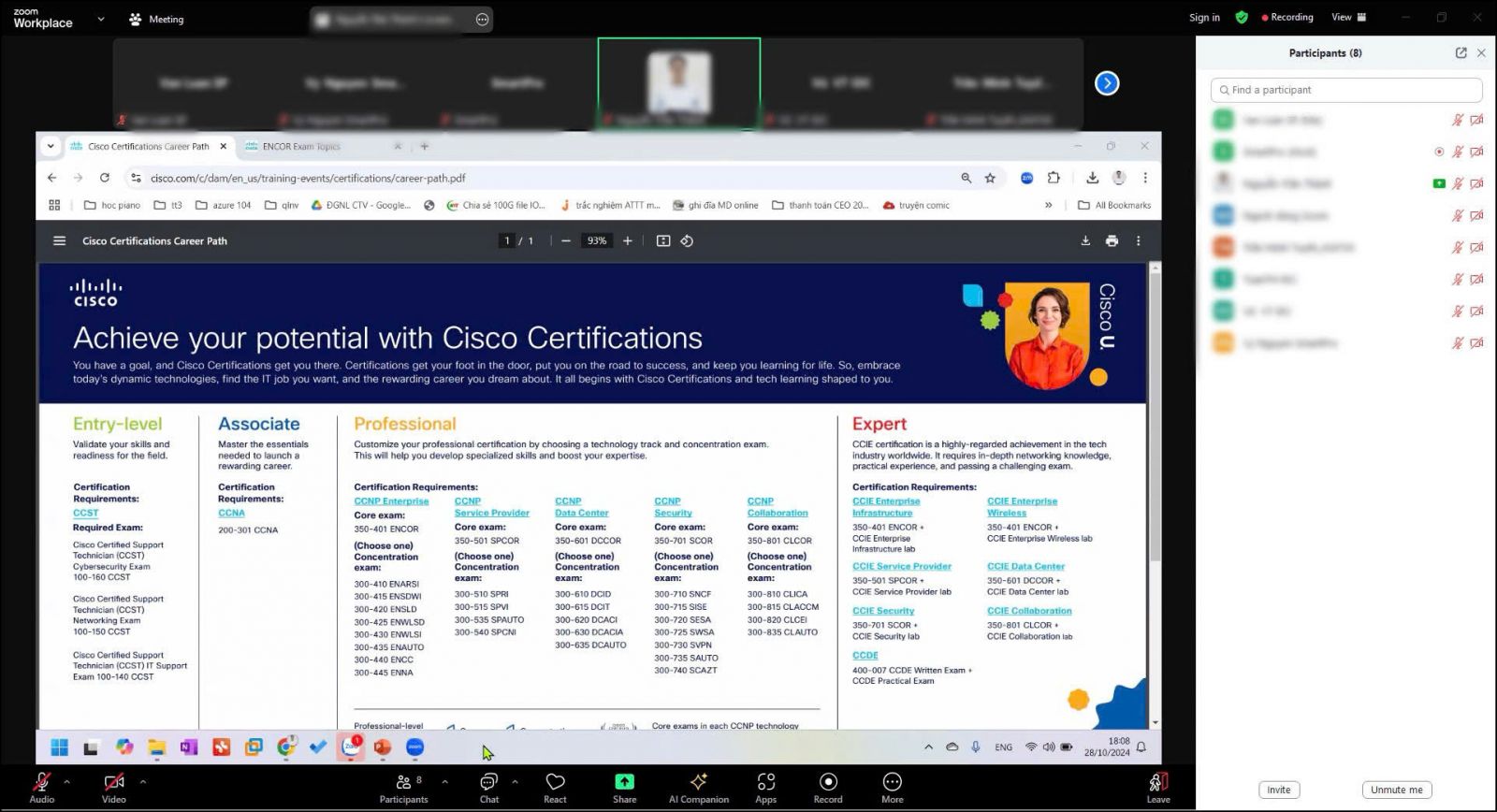The image size is (1497, 812).
Task: Expand hidden system tray icons
Action: pyautogui.click(x=928, y=747)
